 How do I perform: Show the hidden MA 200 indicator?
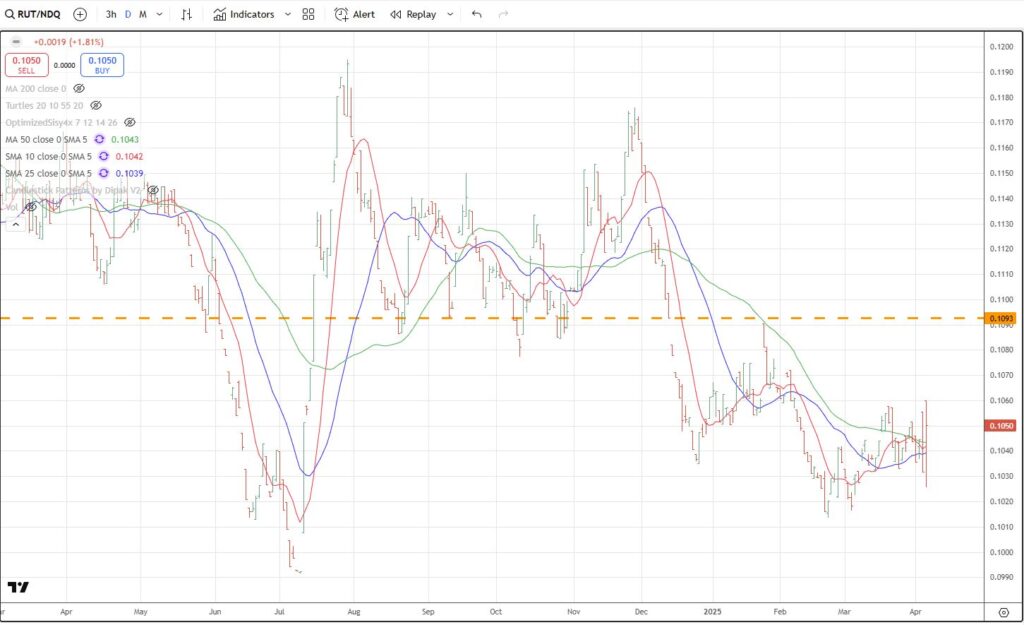pyautogui.click(x=79, y=88)
